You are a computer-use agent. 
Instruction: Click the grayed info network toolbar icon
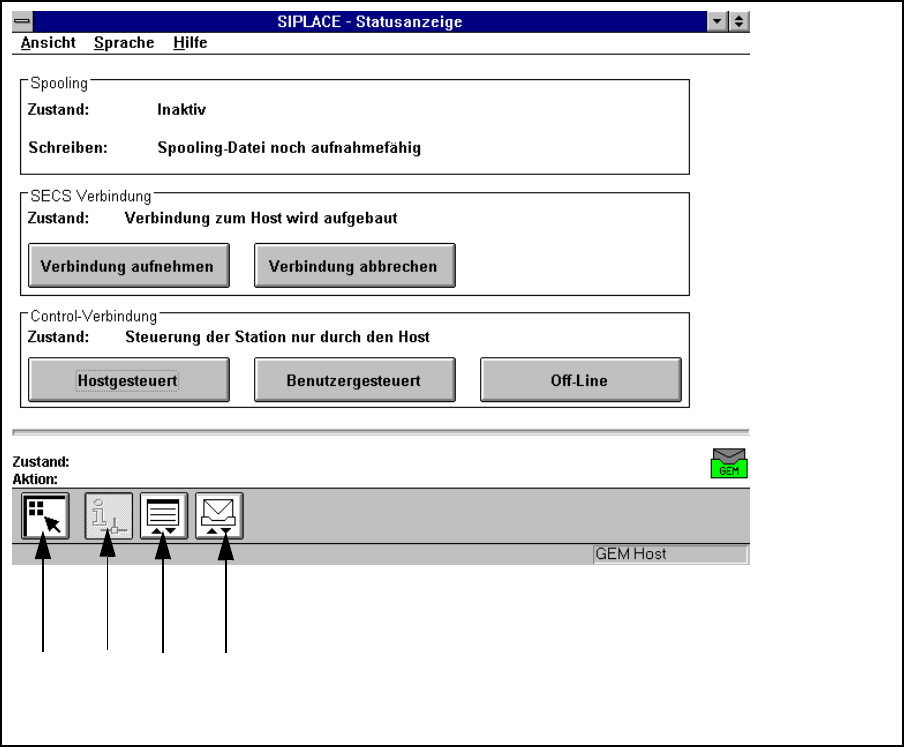click(x=108, y=516)
